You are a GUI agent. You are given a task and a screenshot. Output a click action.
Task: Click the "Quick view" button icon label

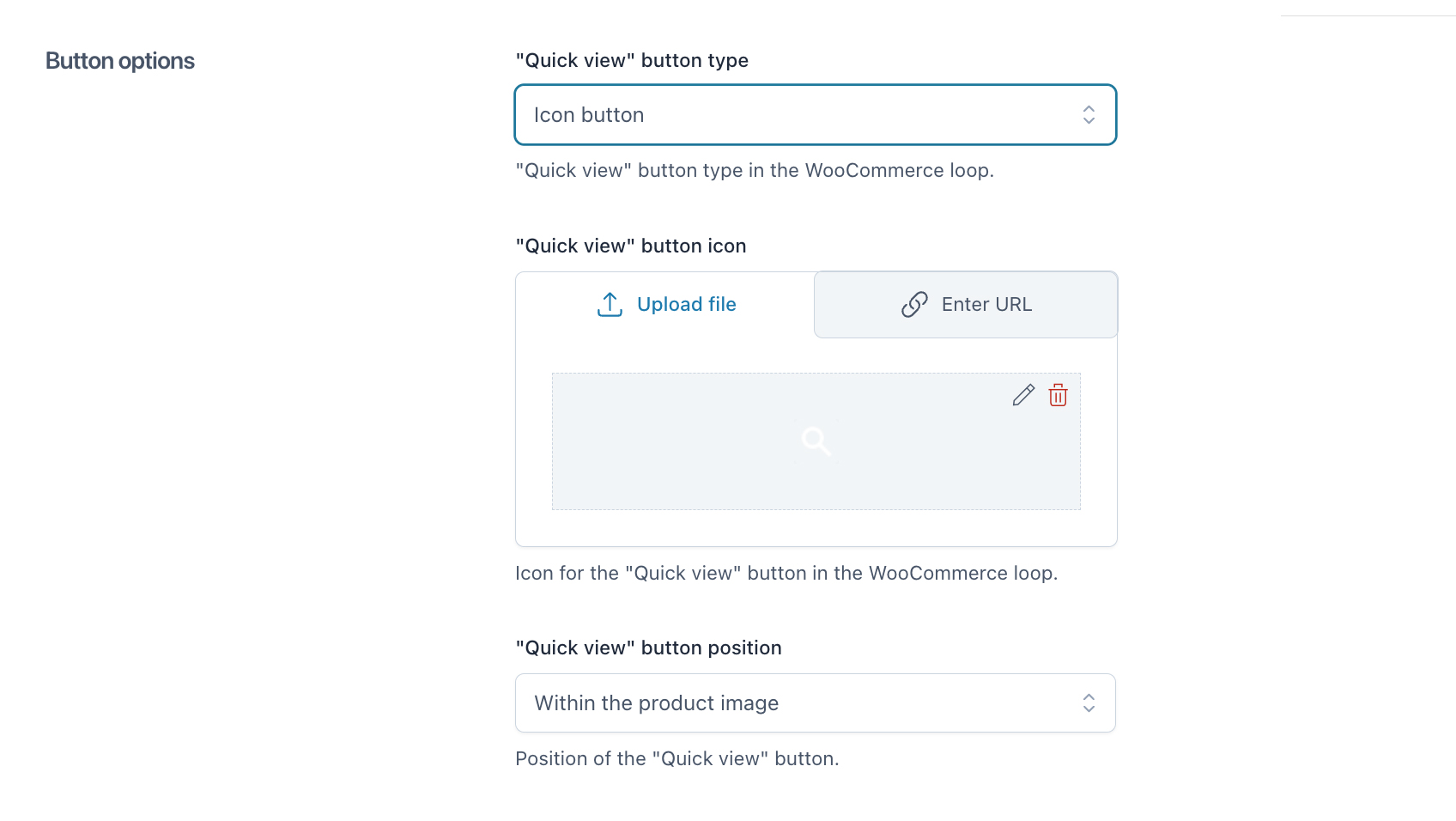coord(631,246)
